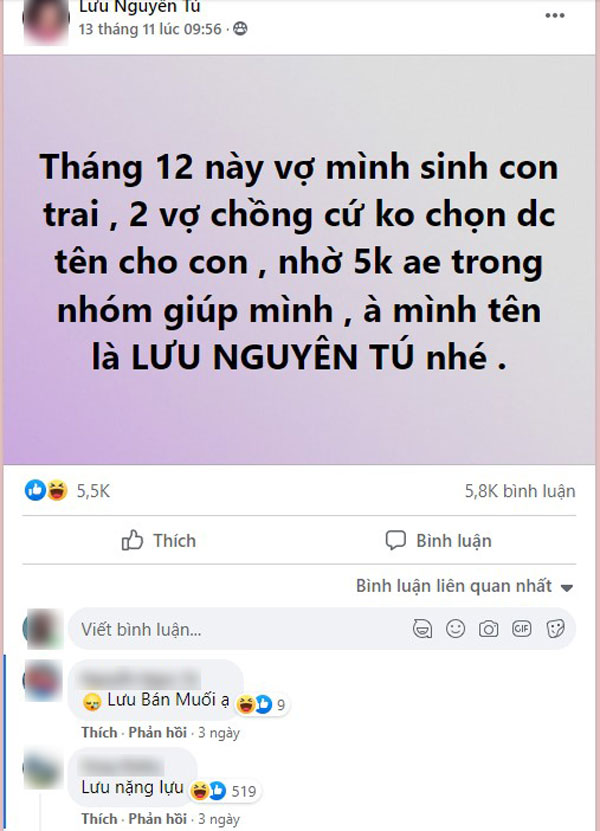The image size is (600, 831).
Task: Click the like reaction icon under post
Action: coord(35,490)
